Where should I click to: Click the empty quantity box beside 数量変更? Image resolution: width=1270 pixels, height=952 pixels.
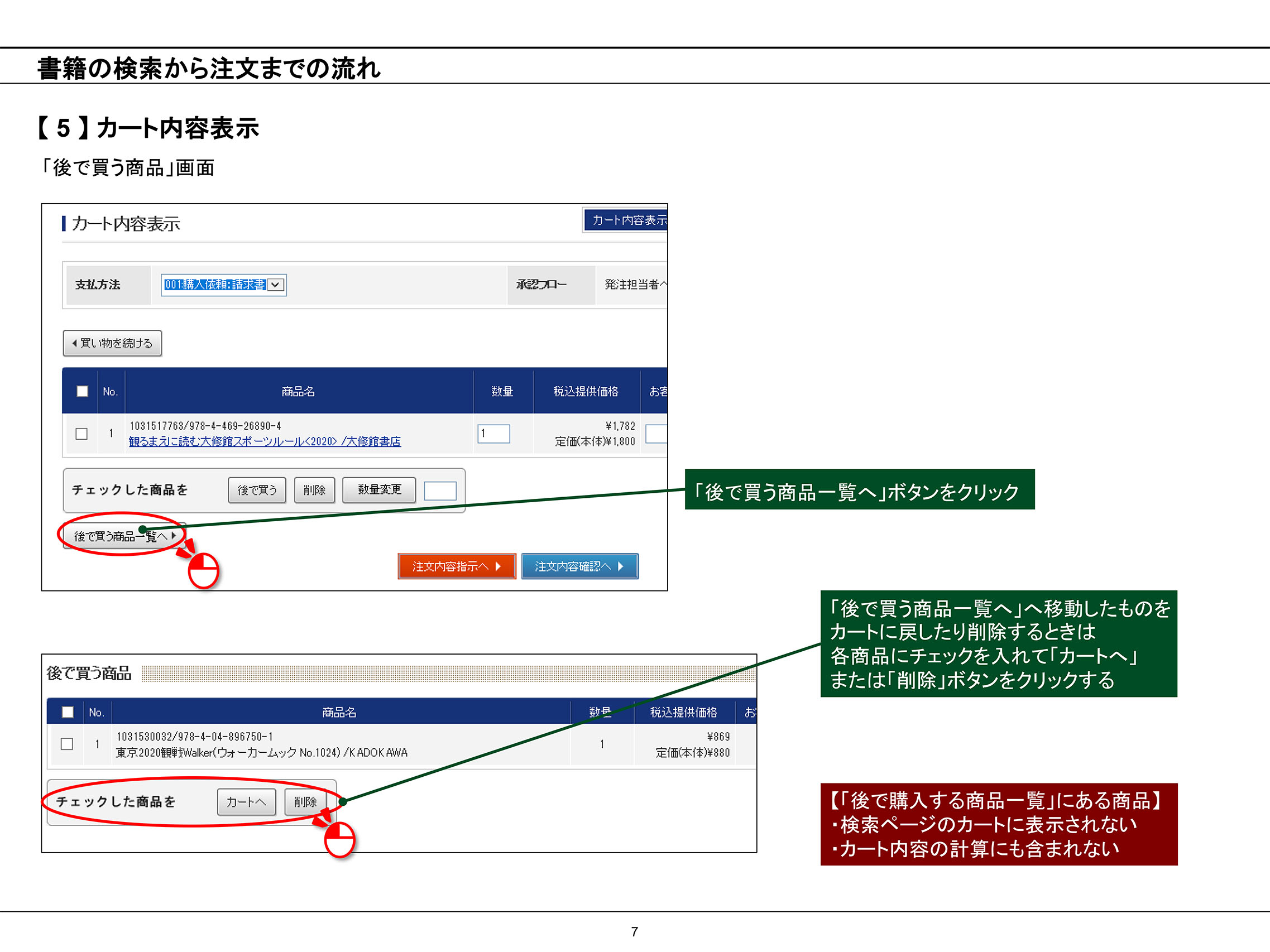[x=440, y=491]
